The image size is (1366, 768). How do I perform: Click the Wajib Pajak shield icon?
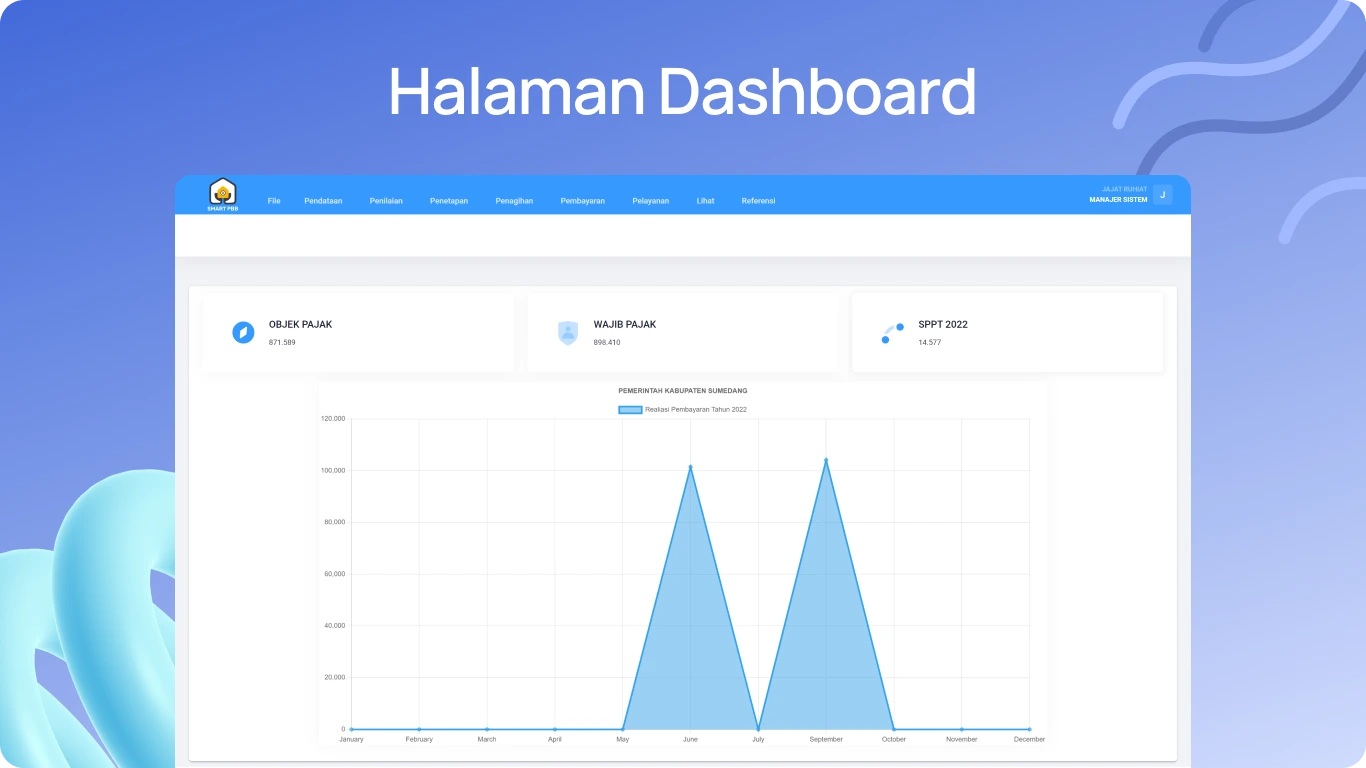[568, 333]
